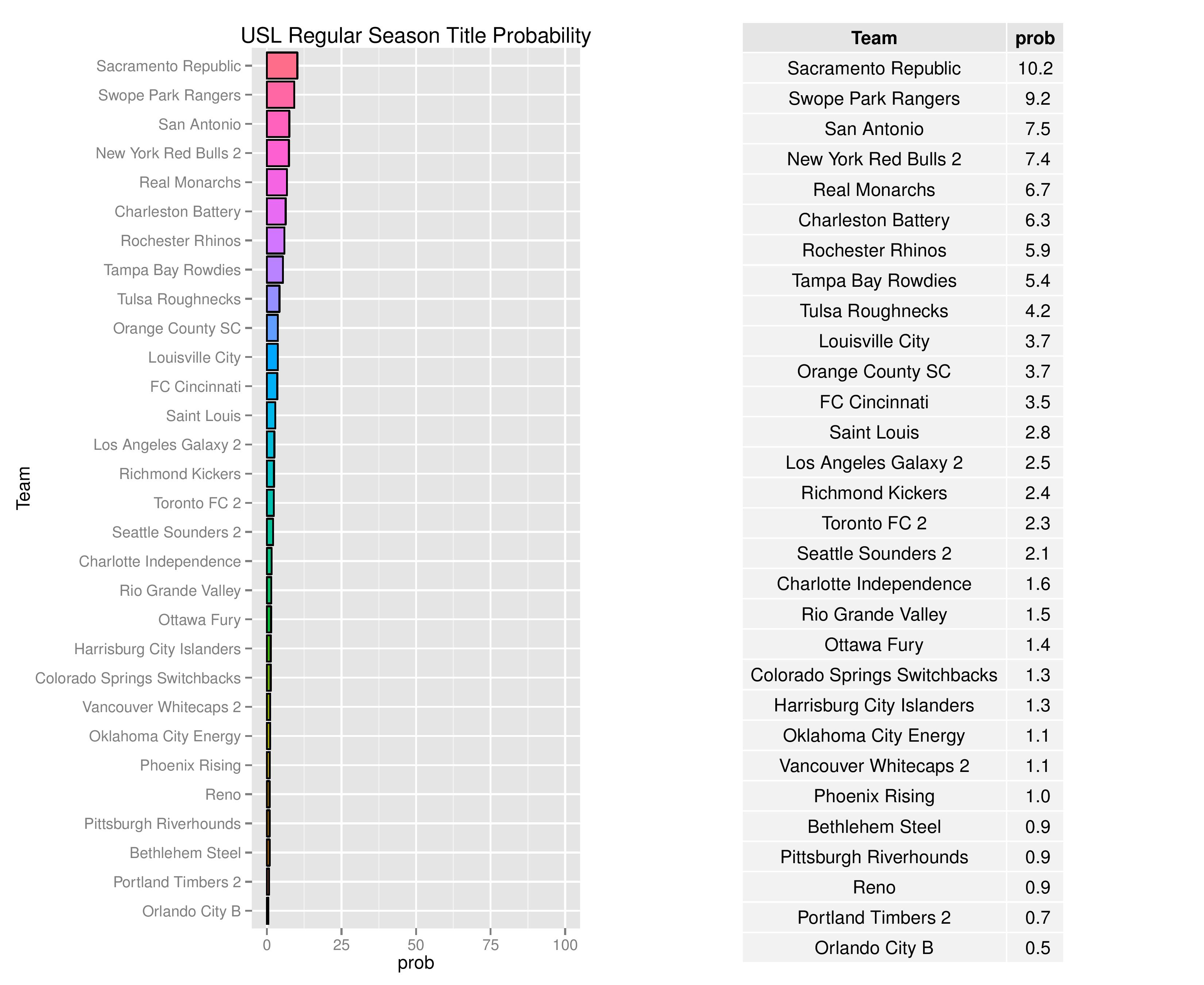Click the chart title 'USL Regular Season Title Probability'
The image size is (1204, 985).
(x=415, y=35)
